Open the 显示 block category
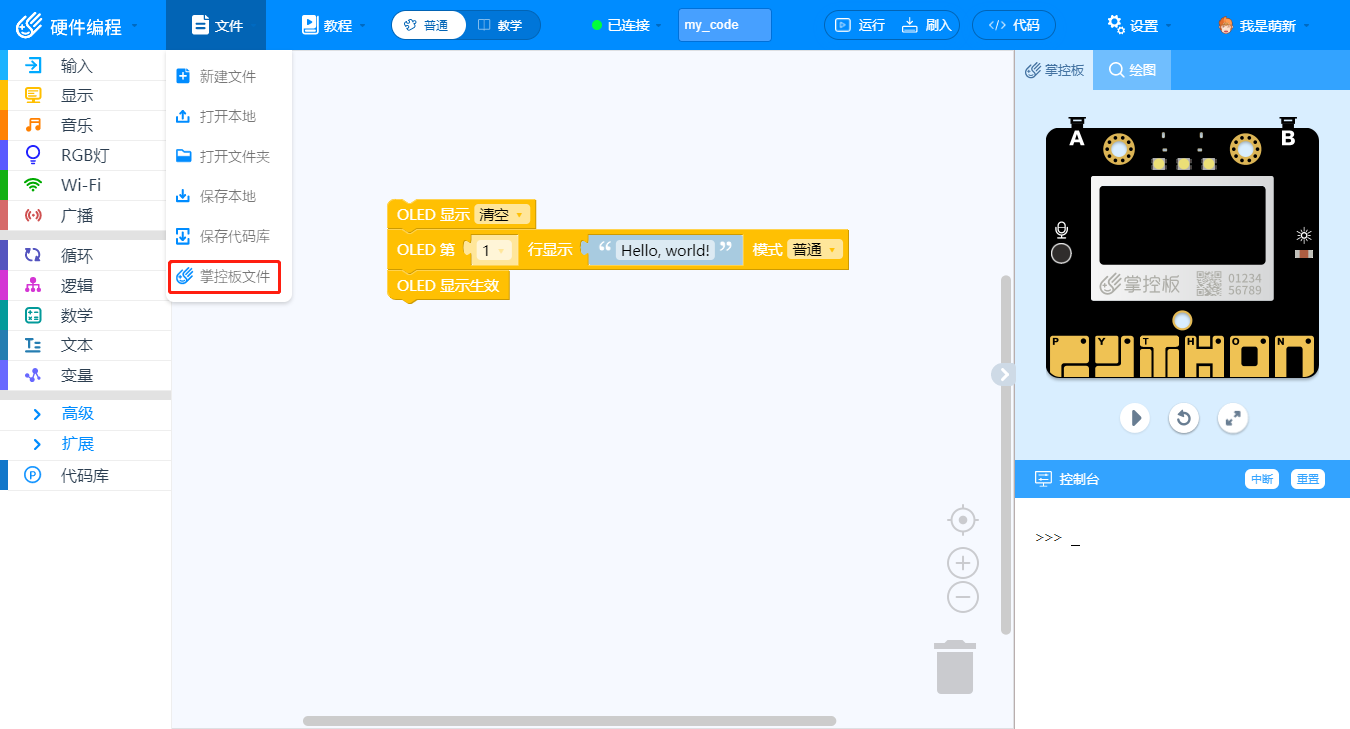1350x729 pixels. coord(86,96)
